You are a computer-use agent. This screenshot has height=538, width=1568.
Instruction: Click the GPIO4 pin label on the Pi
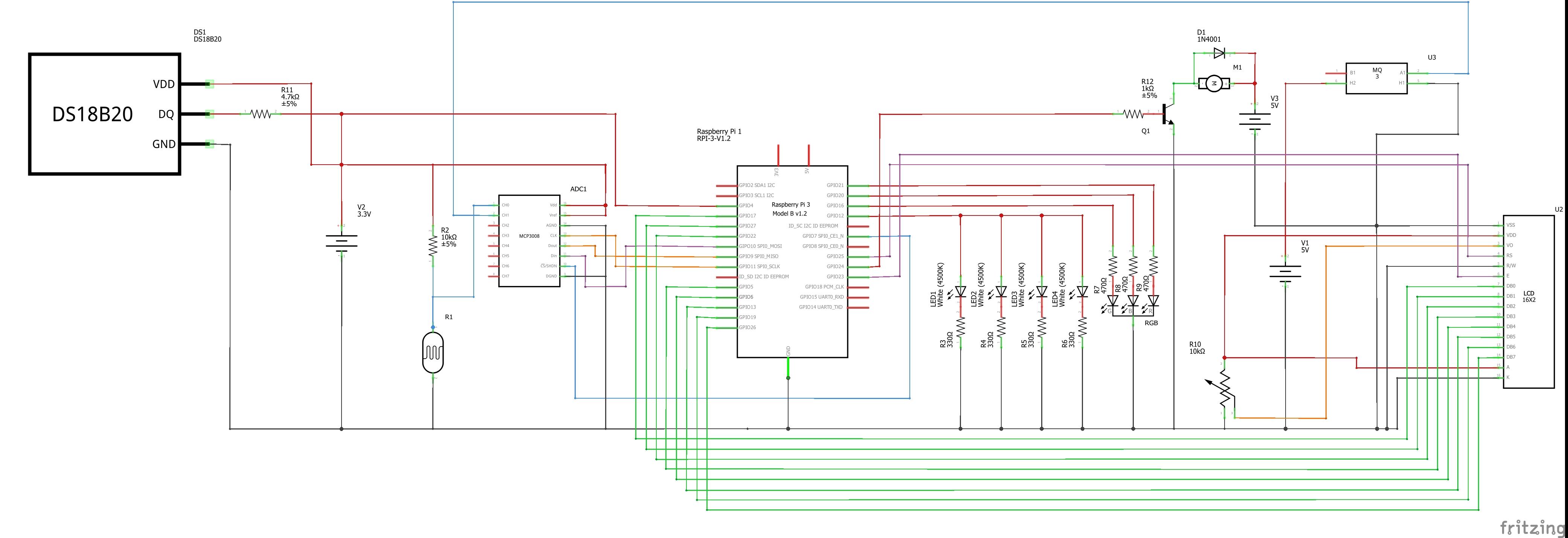(746, 205)
